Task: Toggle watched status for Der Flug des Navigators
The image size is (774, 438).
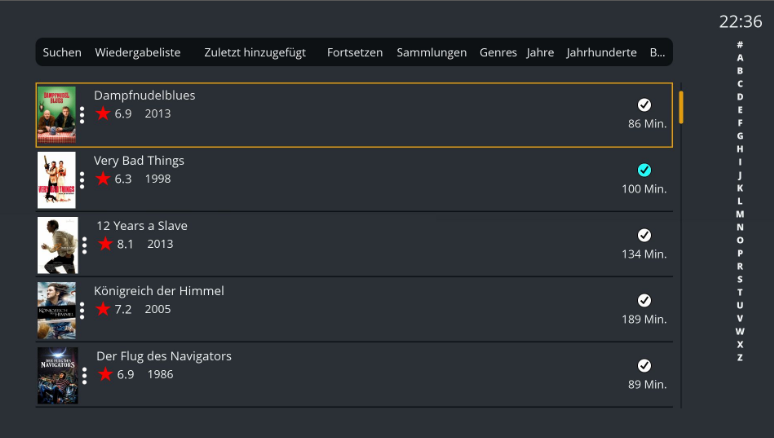Action: tap(644, 365)
